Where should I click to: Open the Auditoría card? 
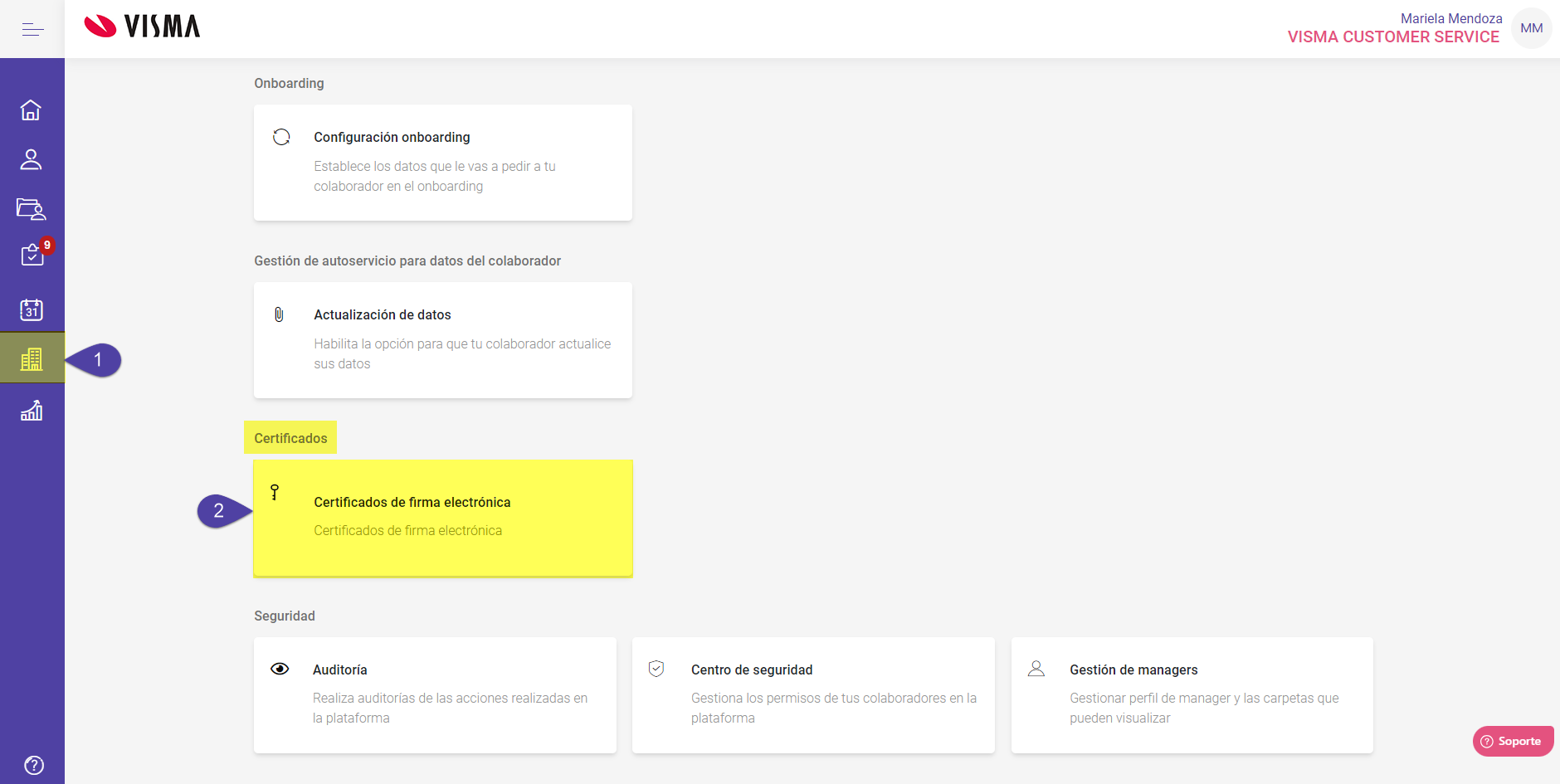434,695
